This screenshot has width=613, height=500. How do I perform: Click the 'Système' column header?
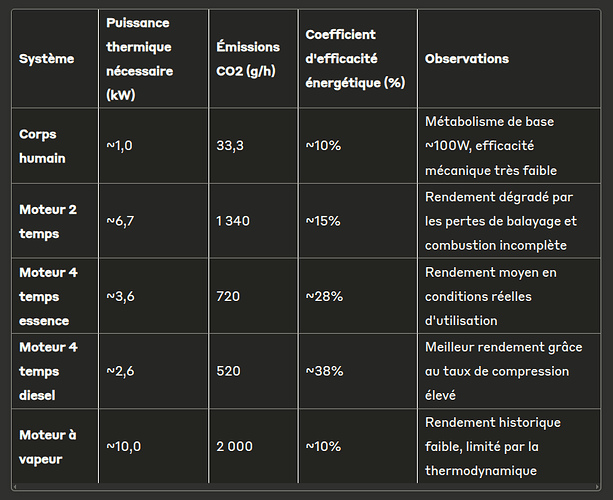[x=47, y=59]
